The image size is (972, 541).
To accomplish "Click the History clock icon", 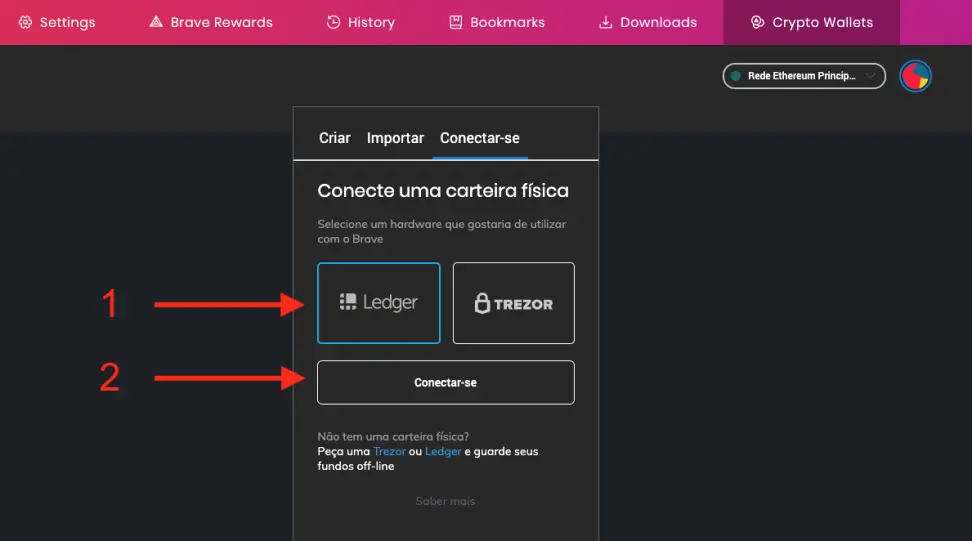I will click(334, 22).
